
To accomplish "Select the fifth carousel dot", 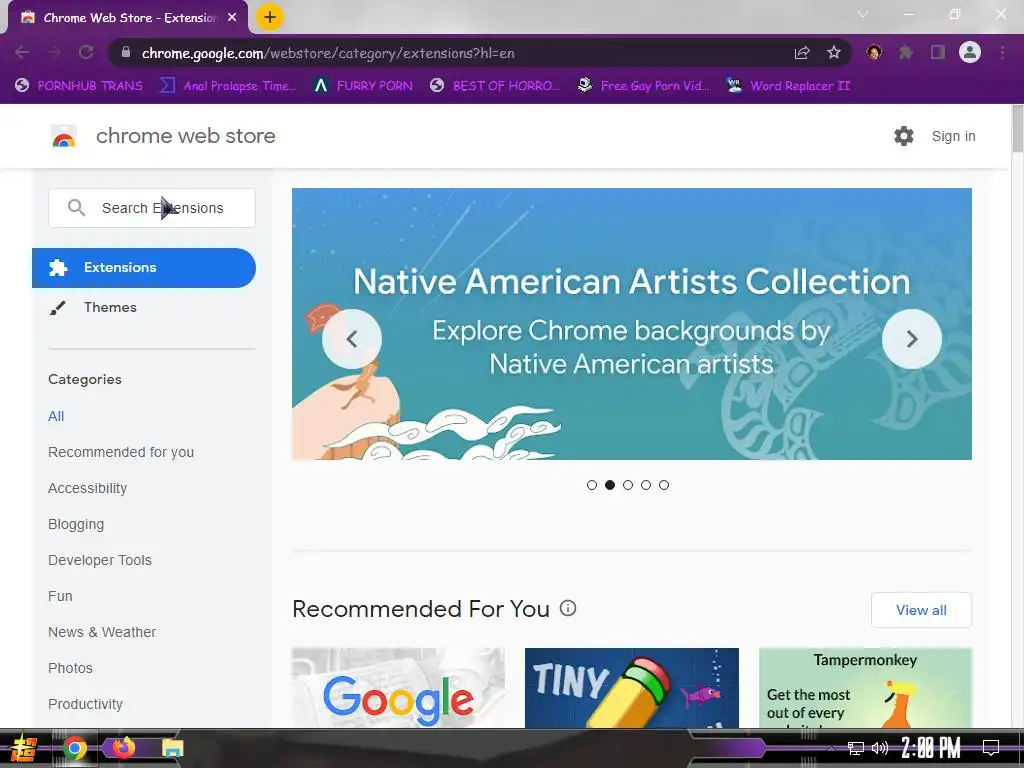I will pos(664,485).
